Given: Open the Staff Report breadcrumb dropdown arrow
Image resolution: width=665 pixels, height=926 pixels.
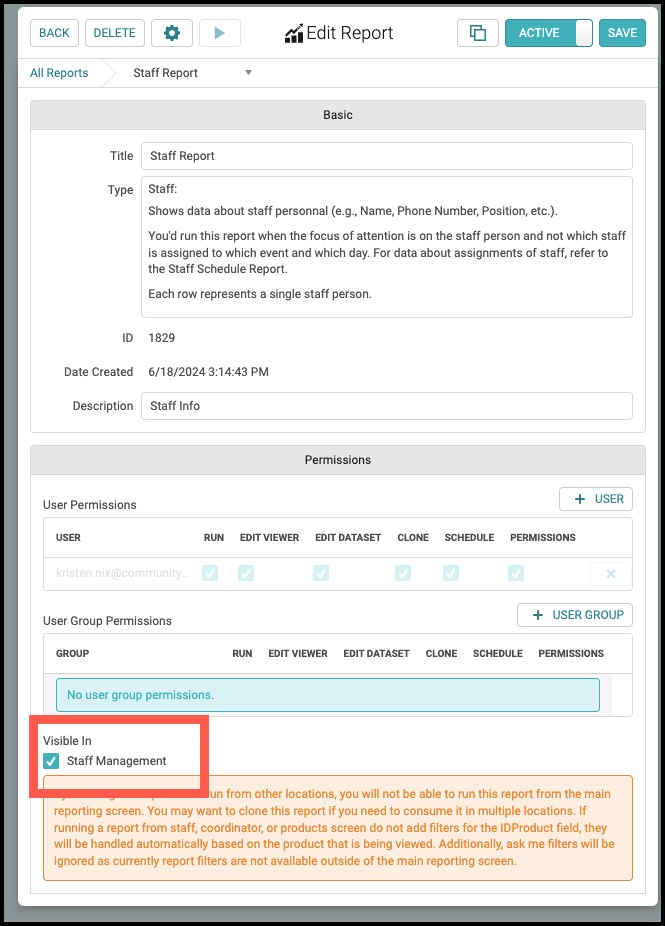Looking at the screenshot, I should (249, 73).
